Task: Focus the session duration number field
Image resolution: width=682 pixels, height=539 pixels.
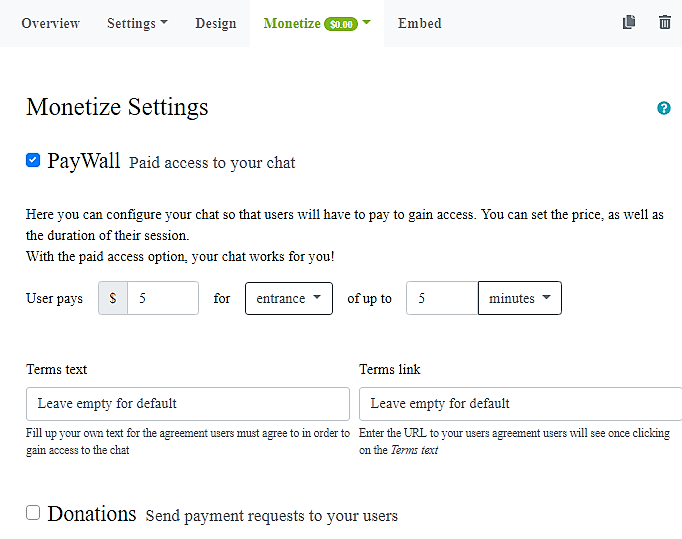Action: pos(441,298)
